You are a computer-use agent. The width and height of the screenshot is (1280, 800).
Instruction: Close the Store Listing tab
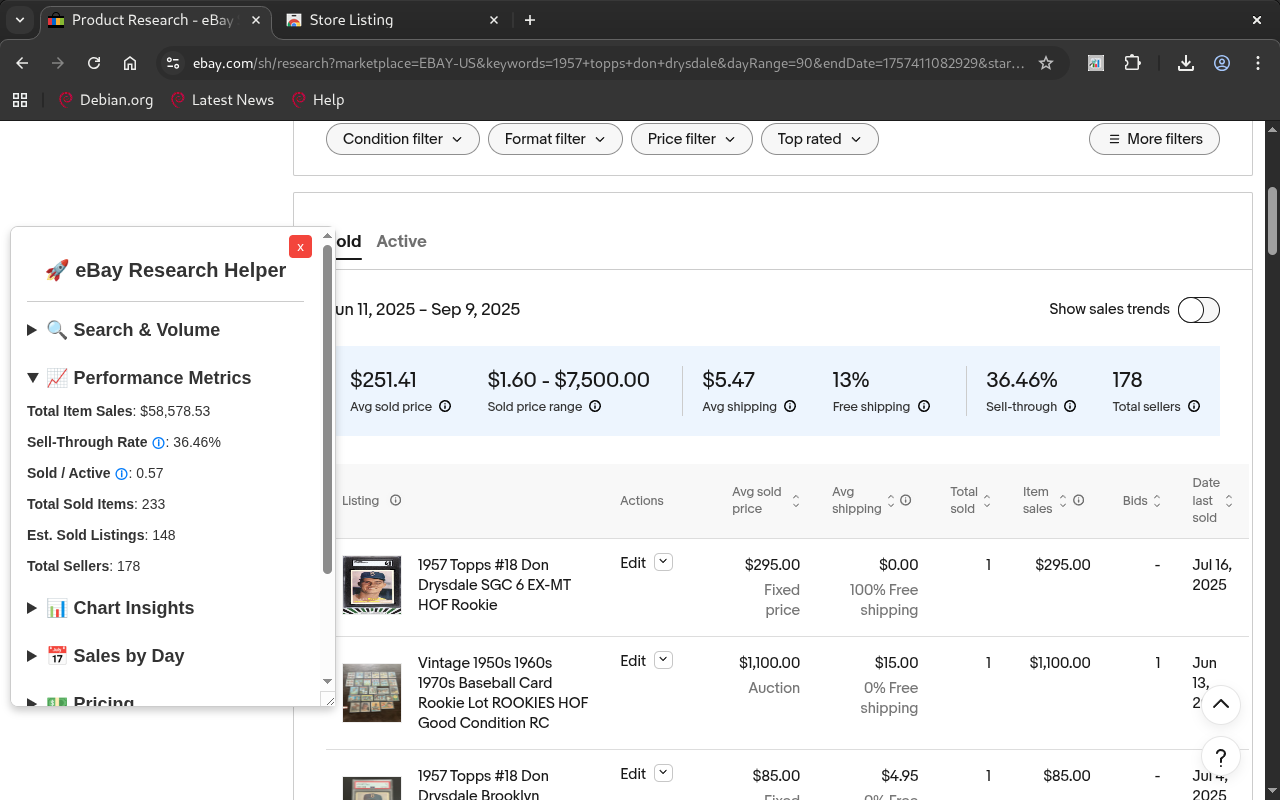(494, 20)
